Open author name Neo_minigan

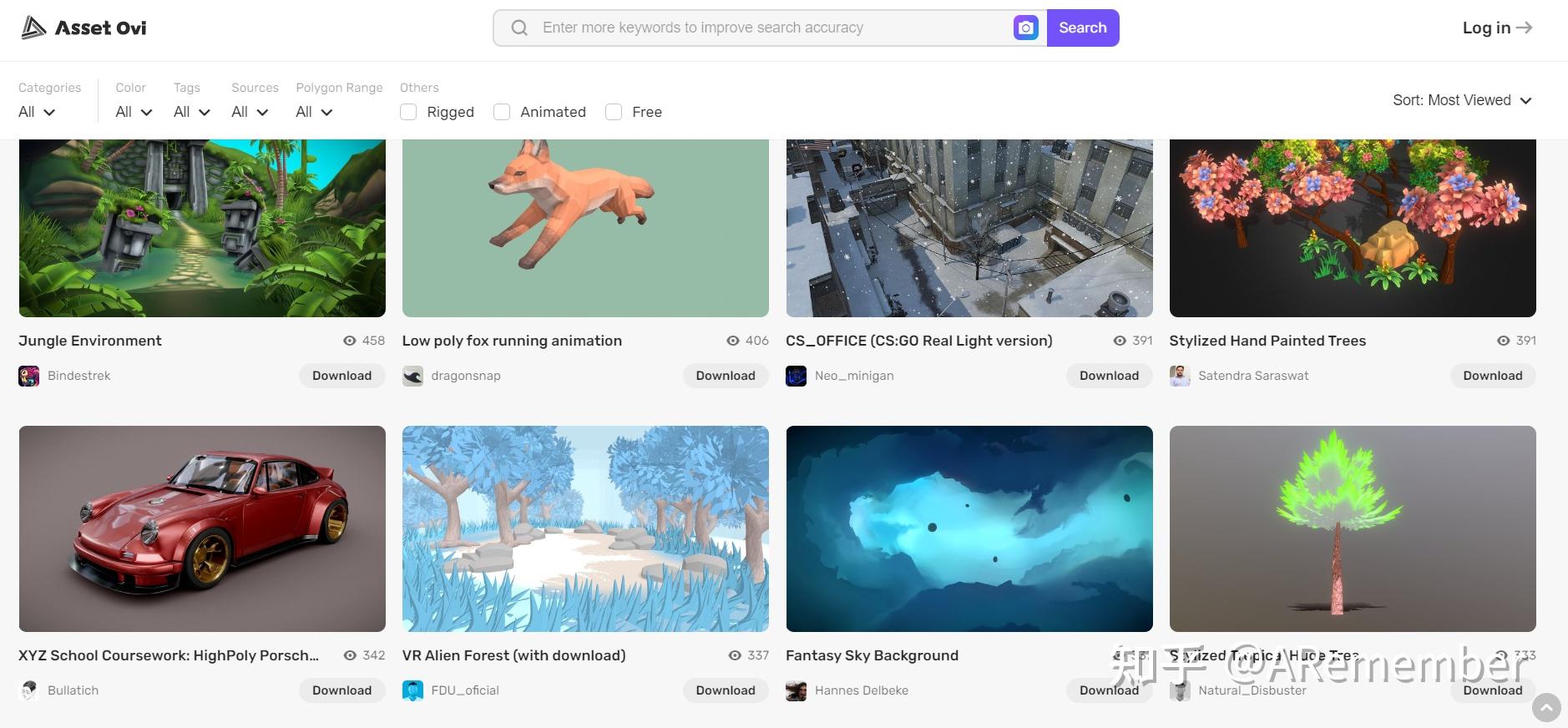click(x=854, y=376)
